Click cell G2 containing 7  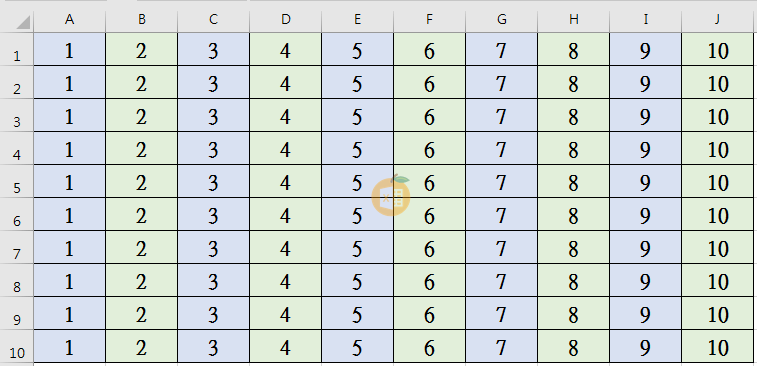502,83
